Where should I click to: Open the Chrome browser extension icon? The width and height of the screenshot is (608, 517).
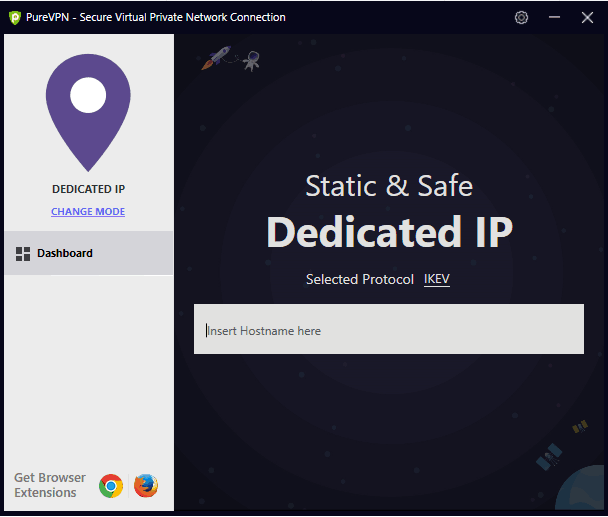[111, 486]
